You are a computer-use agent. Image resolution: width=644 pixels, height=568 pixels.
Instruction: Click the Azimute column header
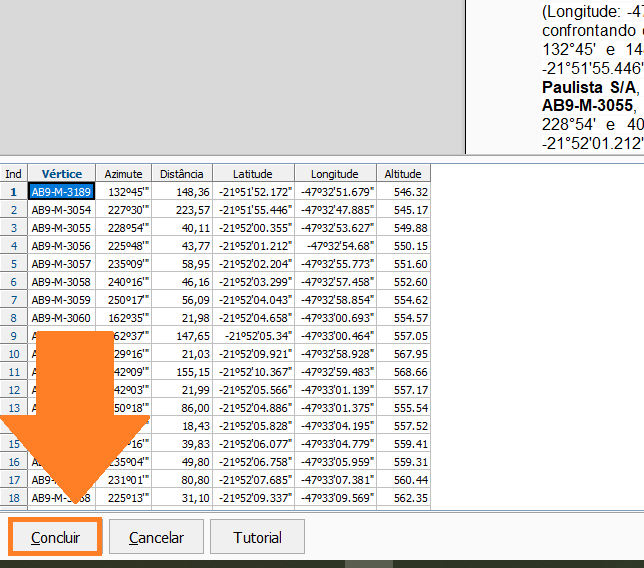click(124, 173)
